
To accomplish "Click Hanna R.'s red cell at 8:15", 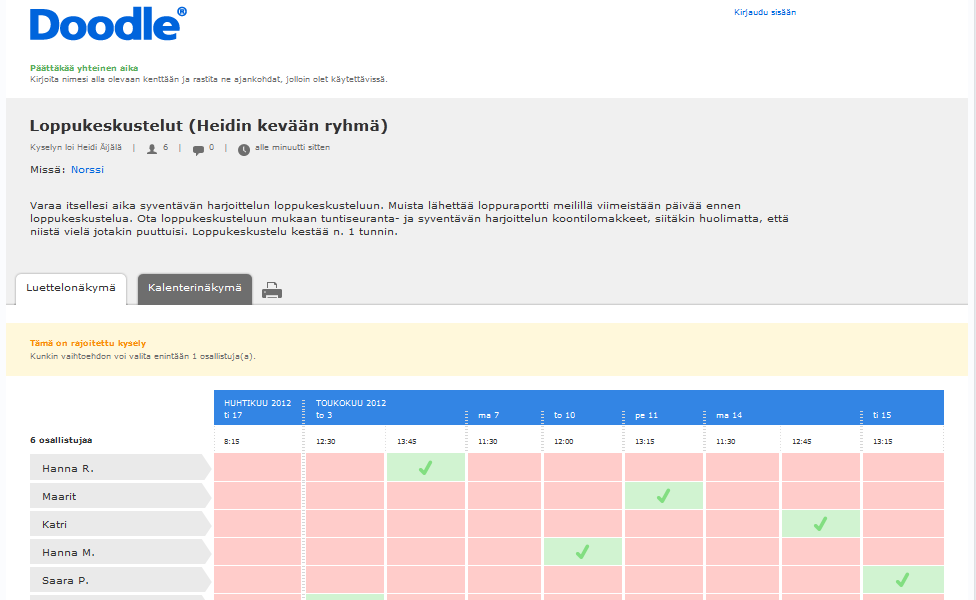I will coord(258,467).
